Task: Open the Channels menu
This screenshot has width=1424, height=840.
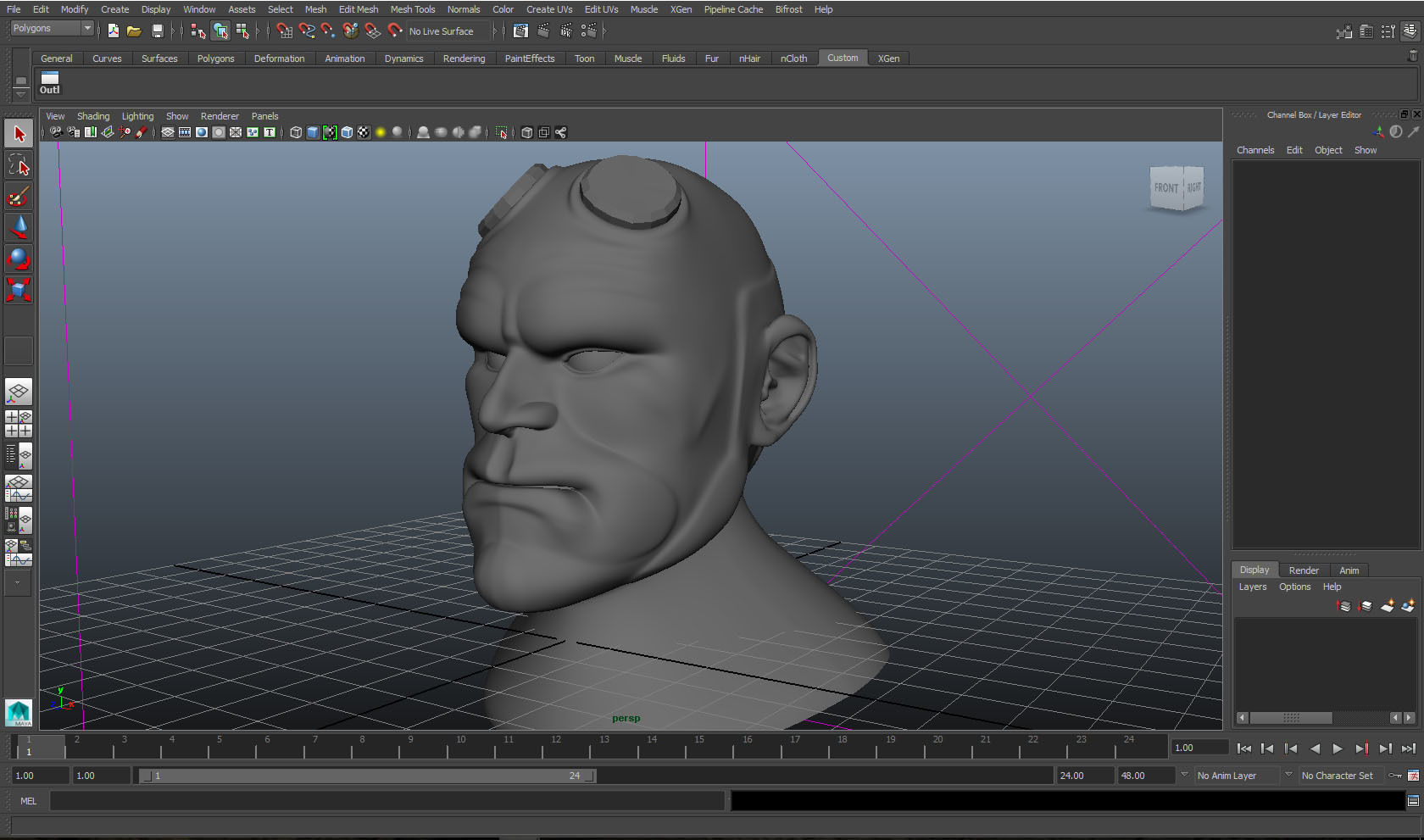Action: tap(1255, 150)
